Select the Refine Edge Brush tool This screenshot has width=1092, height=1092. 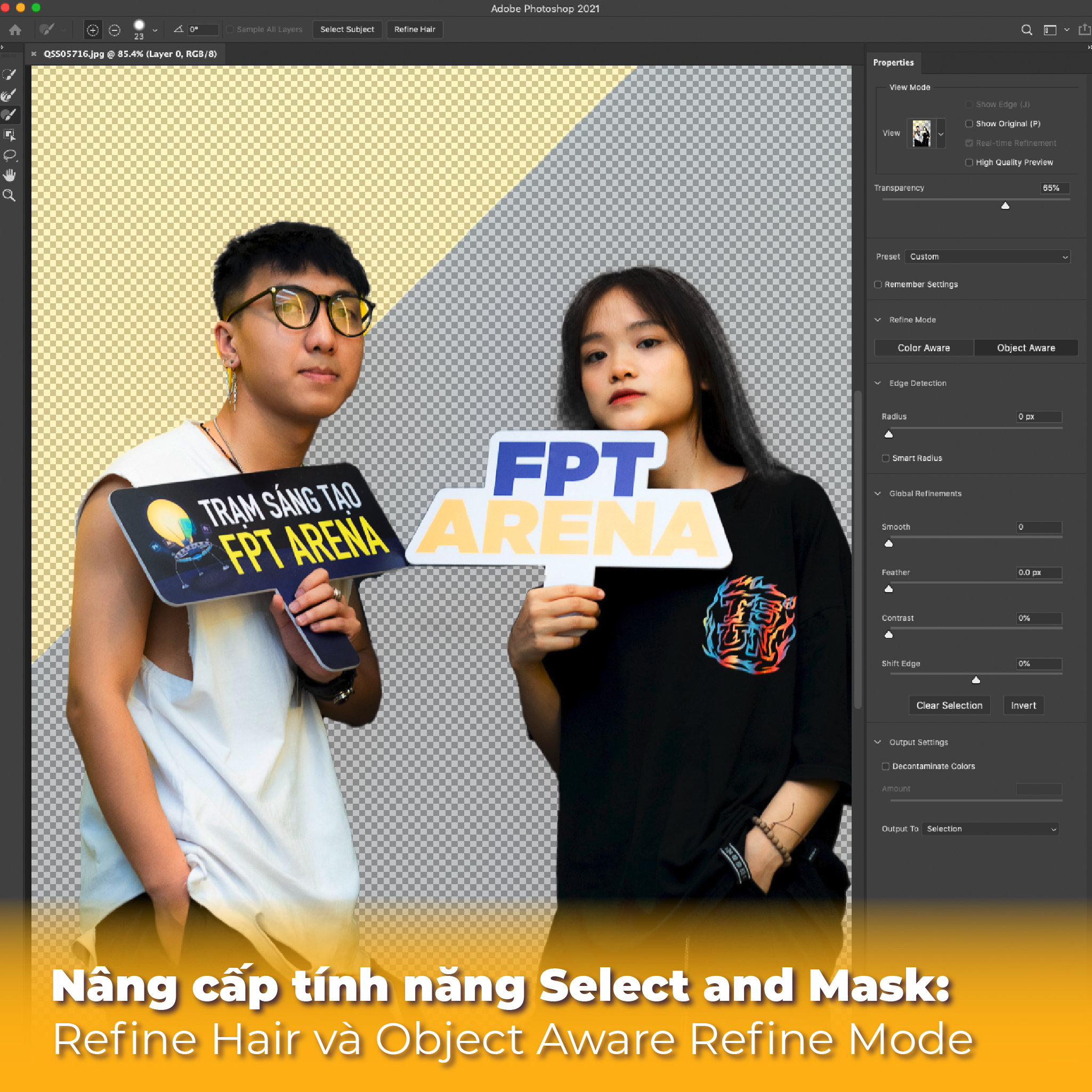(10, 95)
